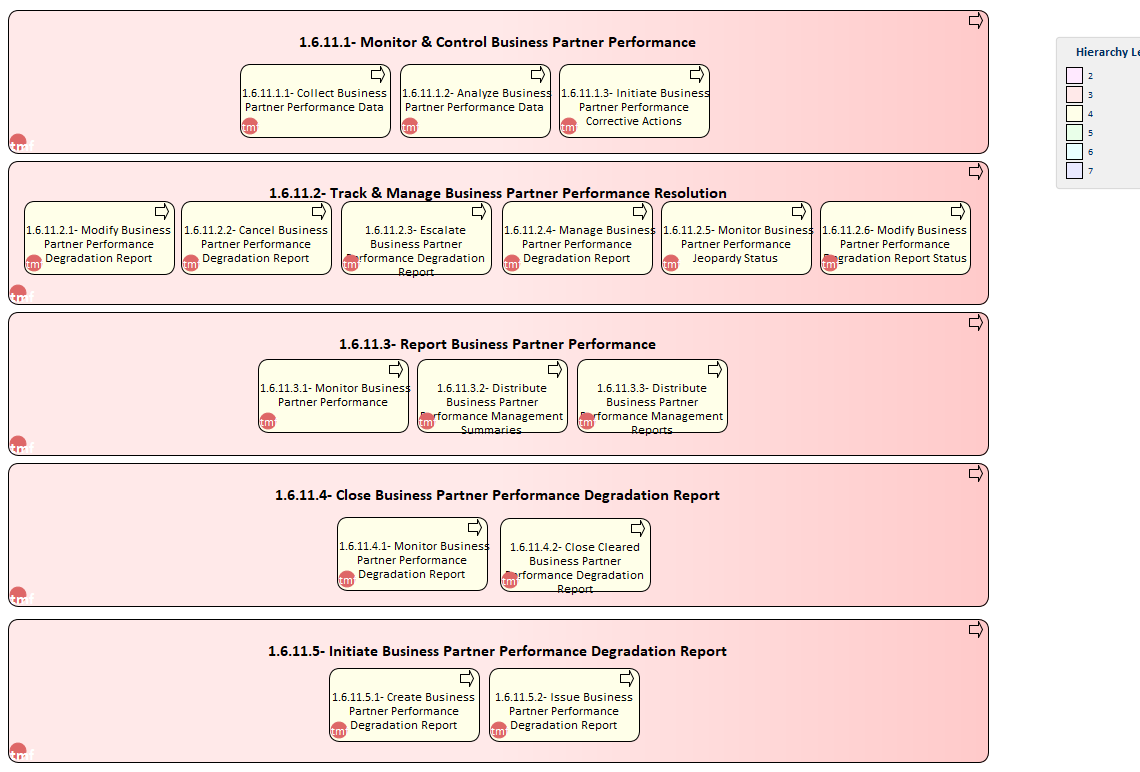Open 1.6.11.1- Monitor & Control Business Partner Performance title
Viewport: 1140px width, 772px height.
(497, 42)
